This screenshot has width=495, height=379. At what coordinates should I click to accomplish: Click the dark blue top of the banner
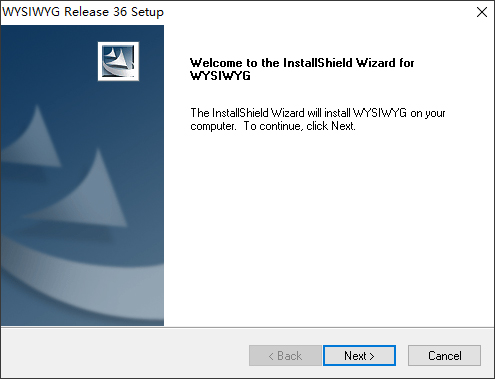pyautogui.click(x=50, y=50)
